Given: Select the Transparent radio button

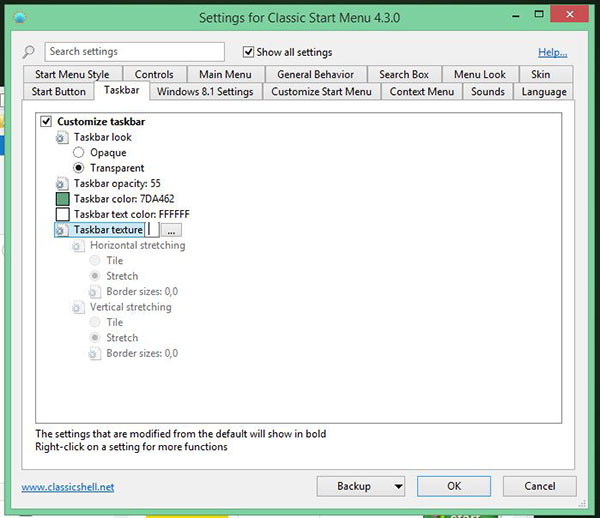Looking at the screenshot, I should point(78,168).
